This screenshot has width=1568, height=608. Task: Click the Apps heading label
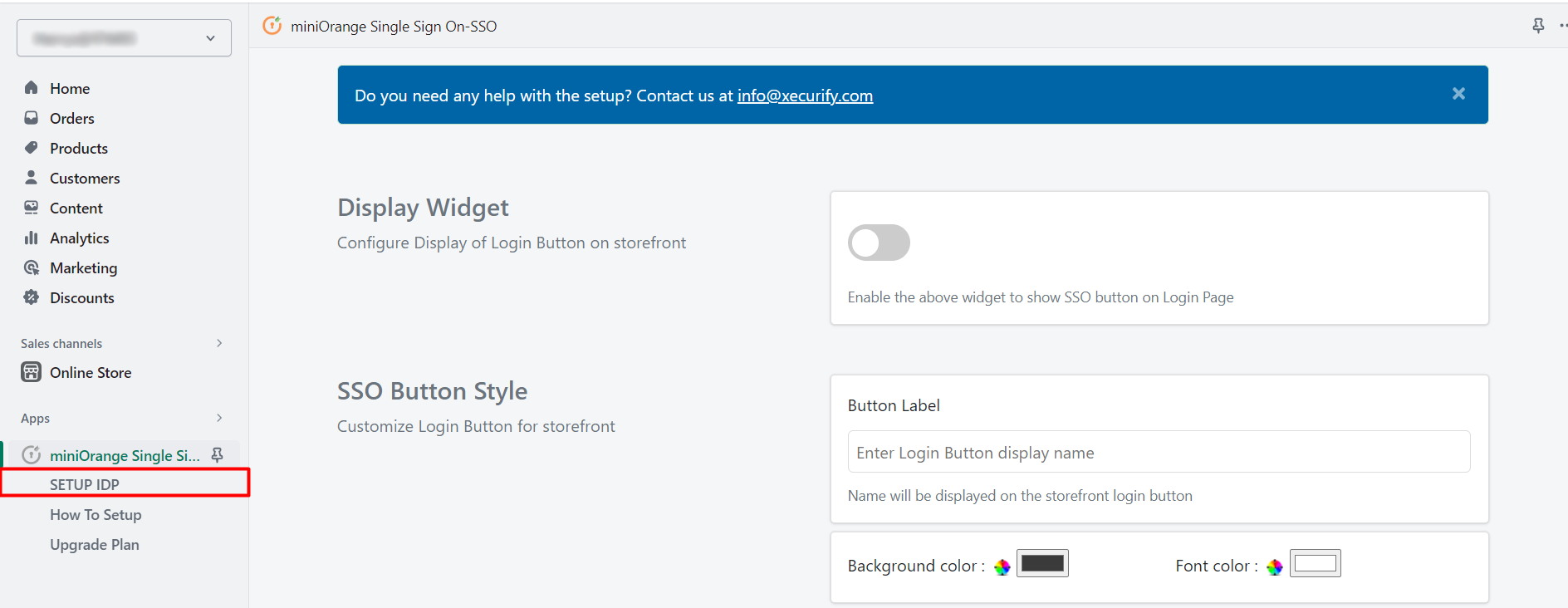(35, 418)
